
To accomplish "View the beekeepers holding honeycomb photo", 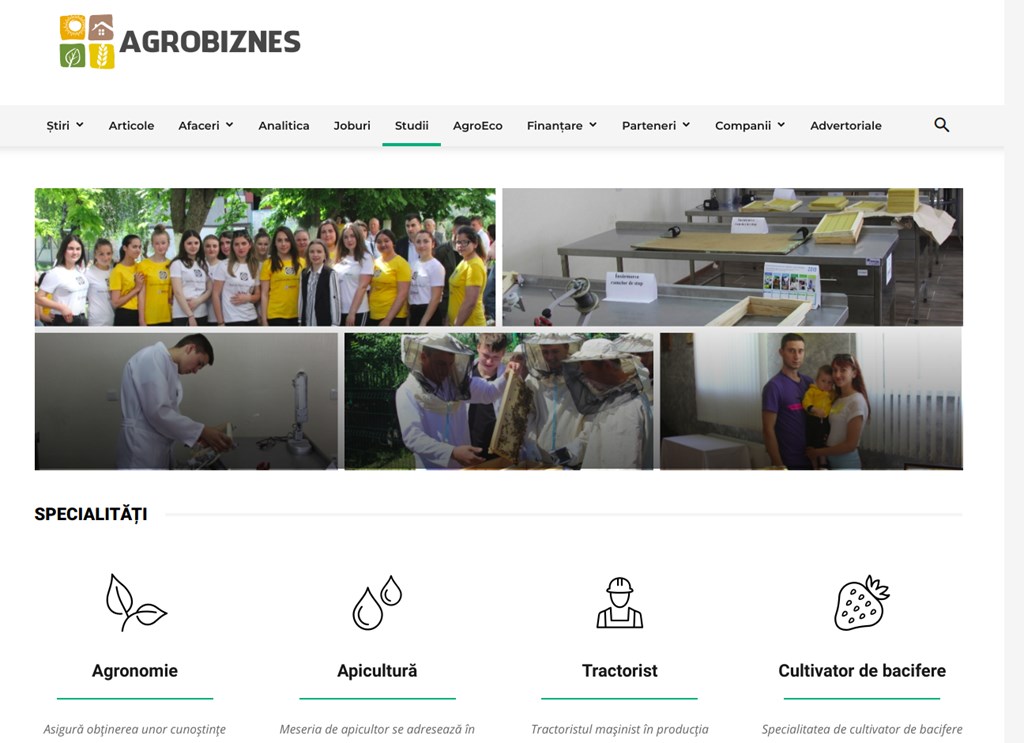I will tap(499, 401).
